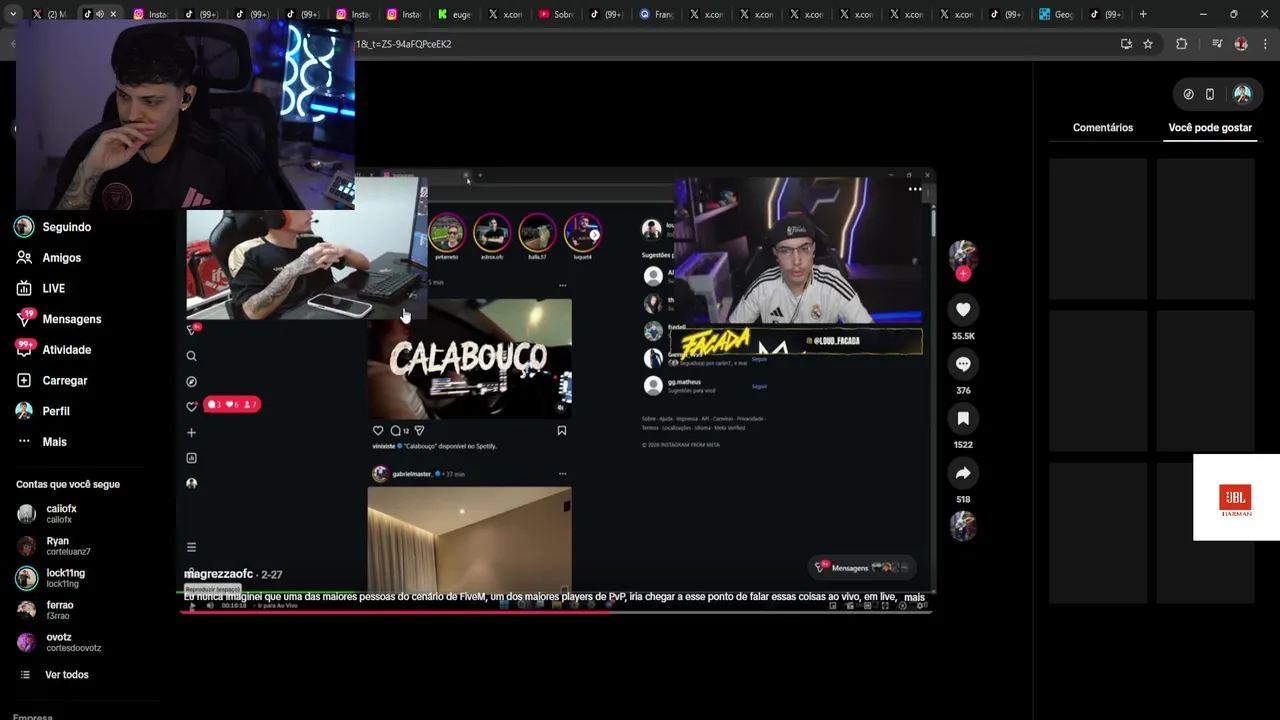The height and width of the screenshot is (720, 1280).
Task: Follow creator with red plus button
Action: point(963,274)
